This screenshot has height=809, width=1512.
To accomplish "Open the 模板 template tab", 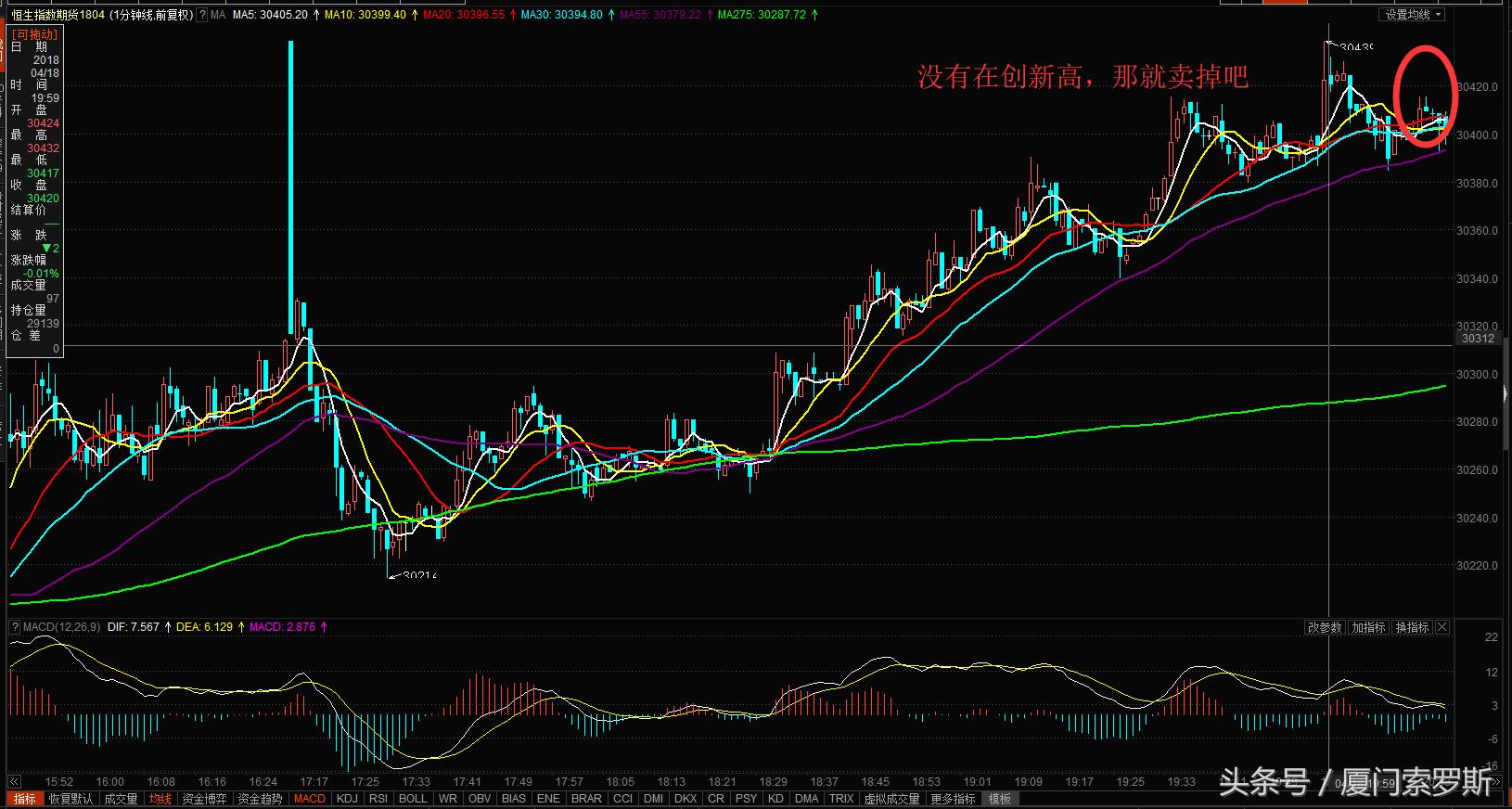I will 1000,799.
